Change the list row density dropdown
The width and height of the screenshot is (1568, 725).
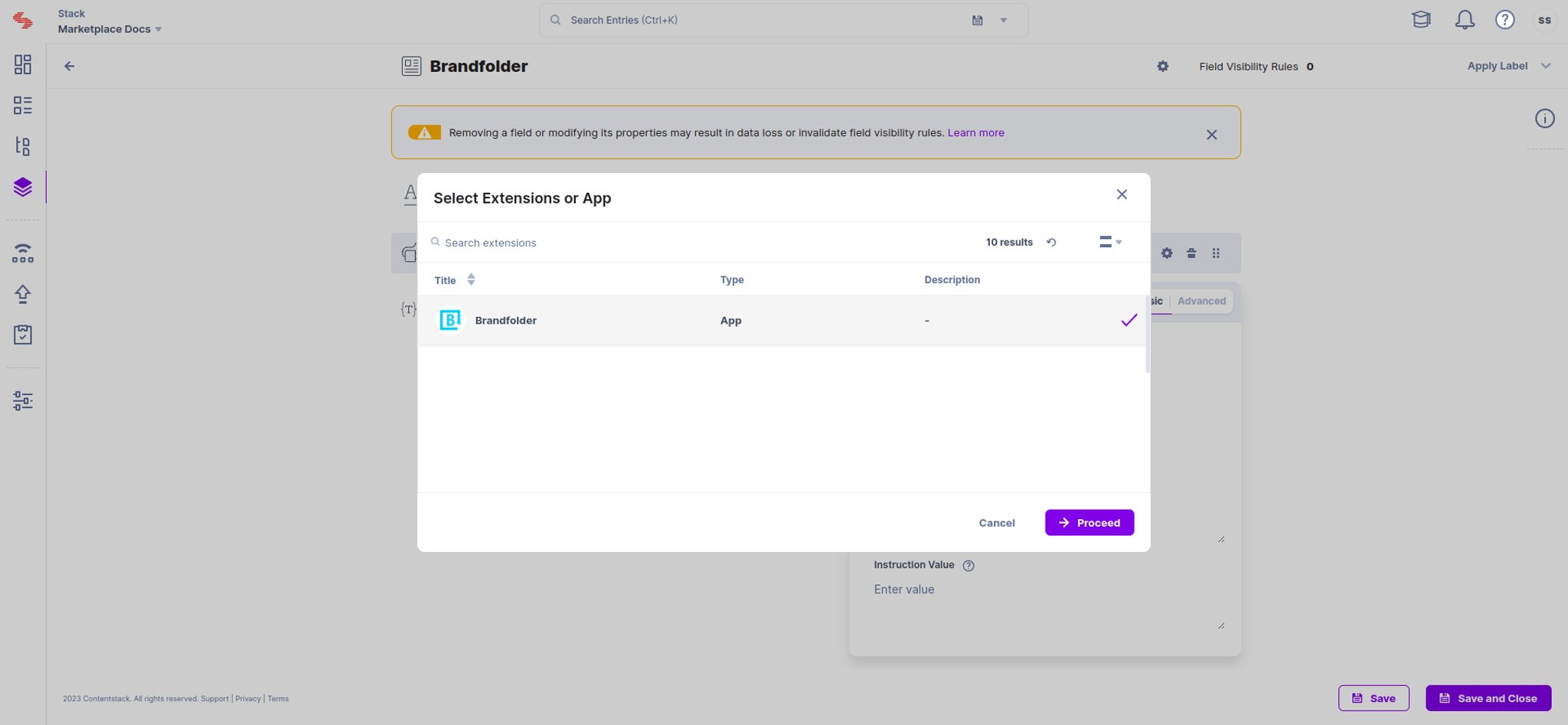coord(1110,242)
